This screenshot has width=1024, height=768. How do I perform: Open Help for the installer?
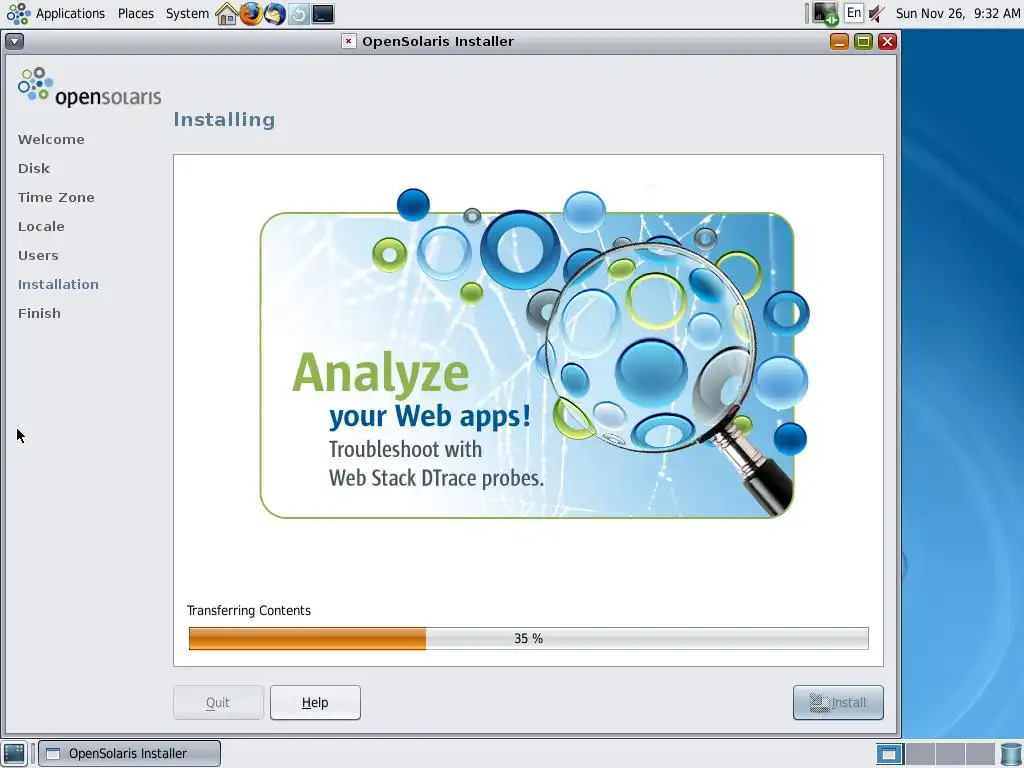click(315, 703)
